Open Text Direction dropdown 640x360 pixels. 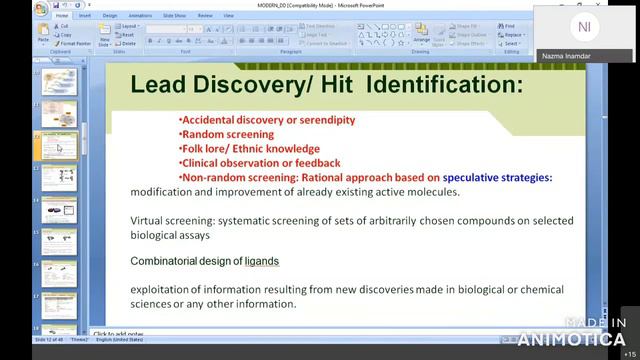[x=317, y=26]
